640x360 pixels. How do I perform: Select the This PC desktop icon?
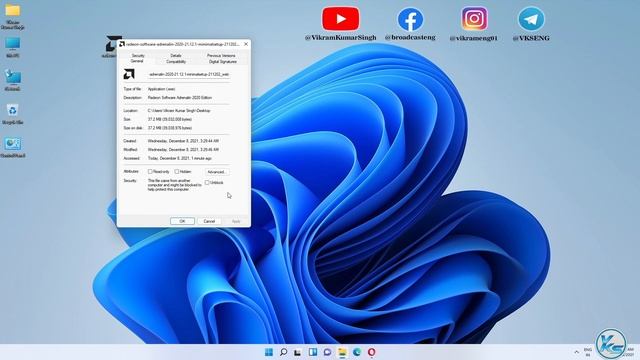point(13,47)
